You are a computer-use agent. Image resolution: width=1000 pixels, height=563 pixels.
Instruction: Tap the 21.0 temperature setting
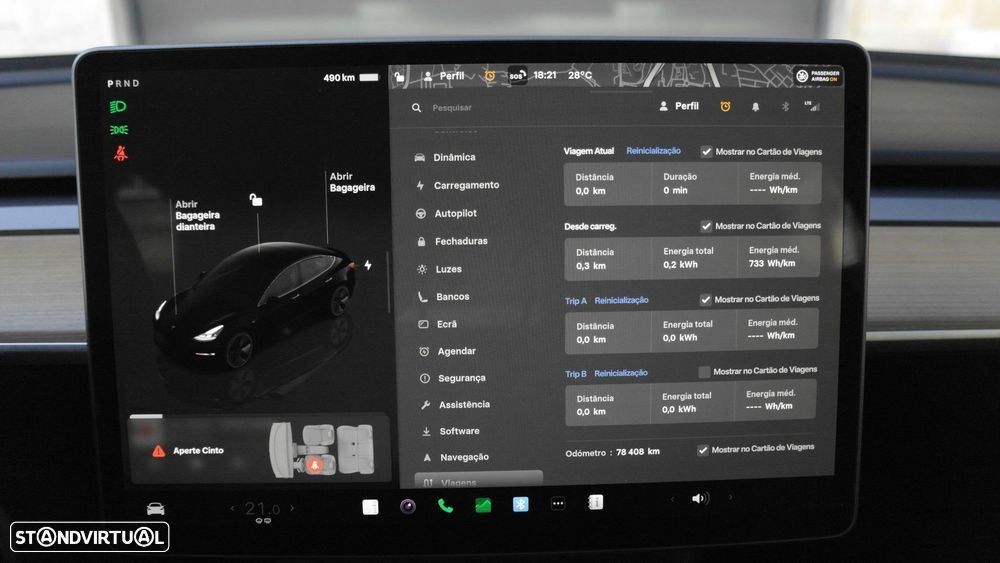[x=262, y=509]
